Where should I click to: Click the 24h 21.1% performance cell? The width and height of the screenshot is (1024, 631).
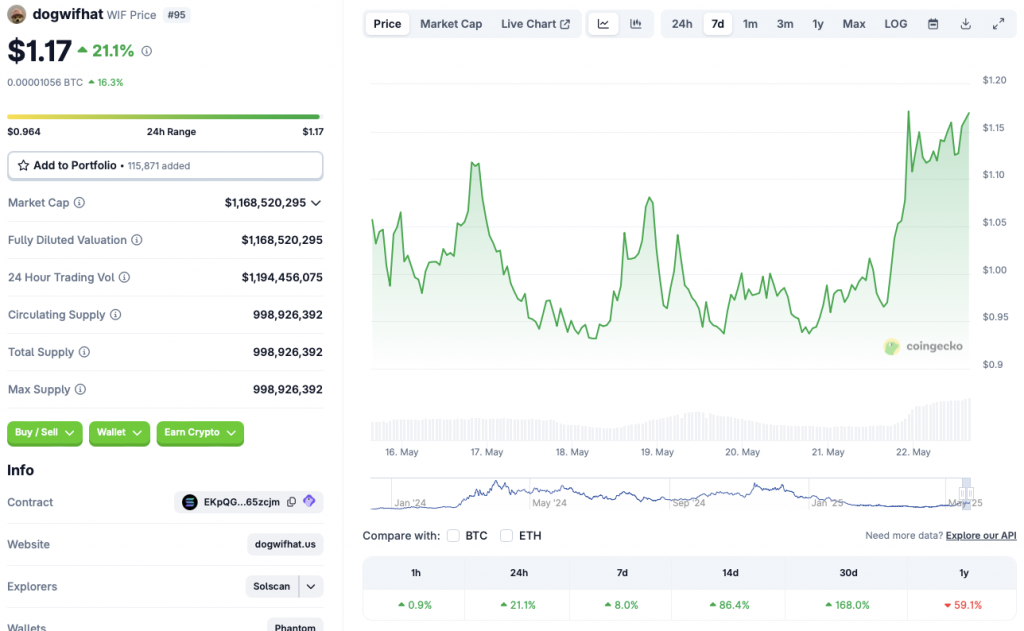coord(518,605)
